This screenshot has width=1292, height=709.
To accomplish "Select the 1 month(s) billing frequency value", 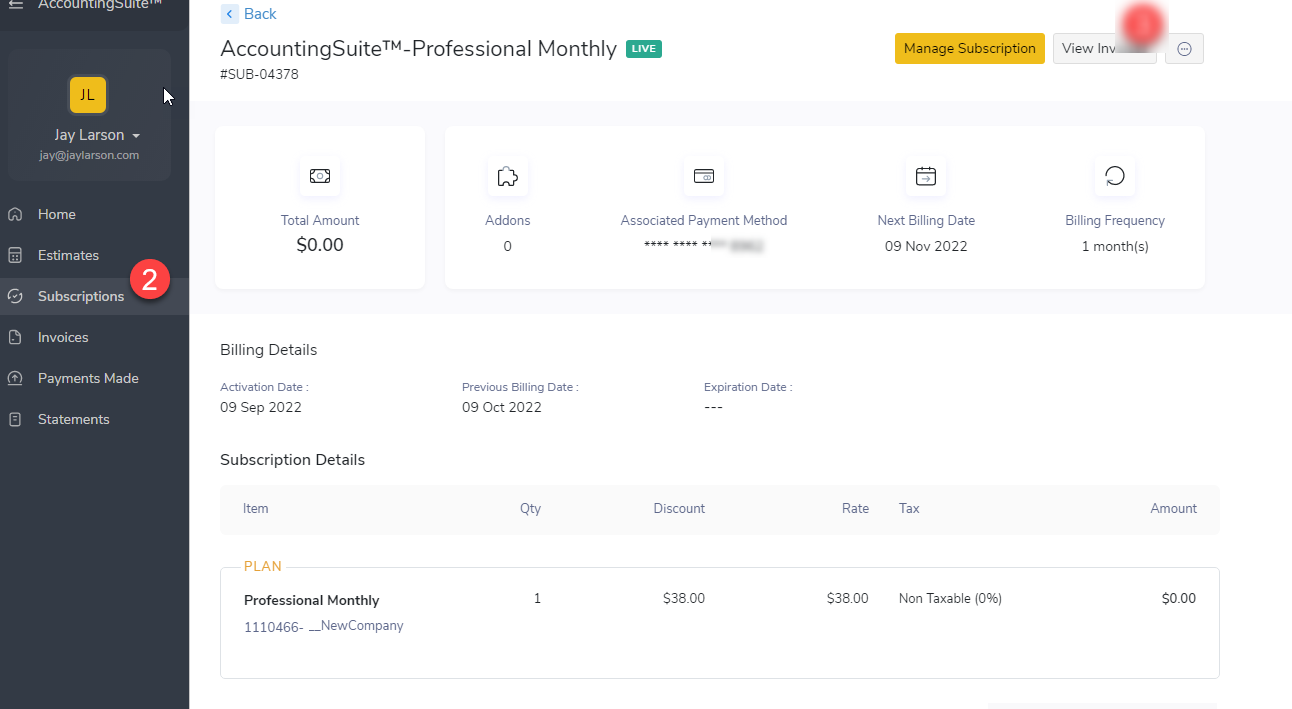I will 1115,246.
